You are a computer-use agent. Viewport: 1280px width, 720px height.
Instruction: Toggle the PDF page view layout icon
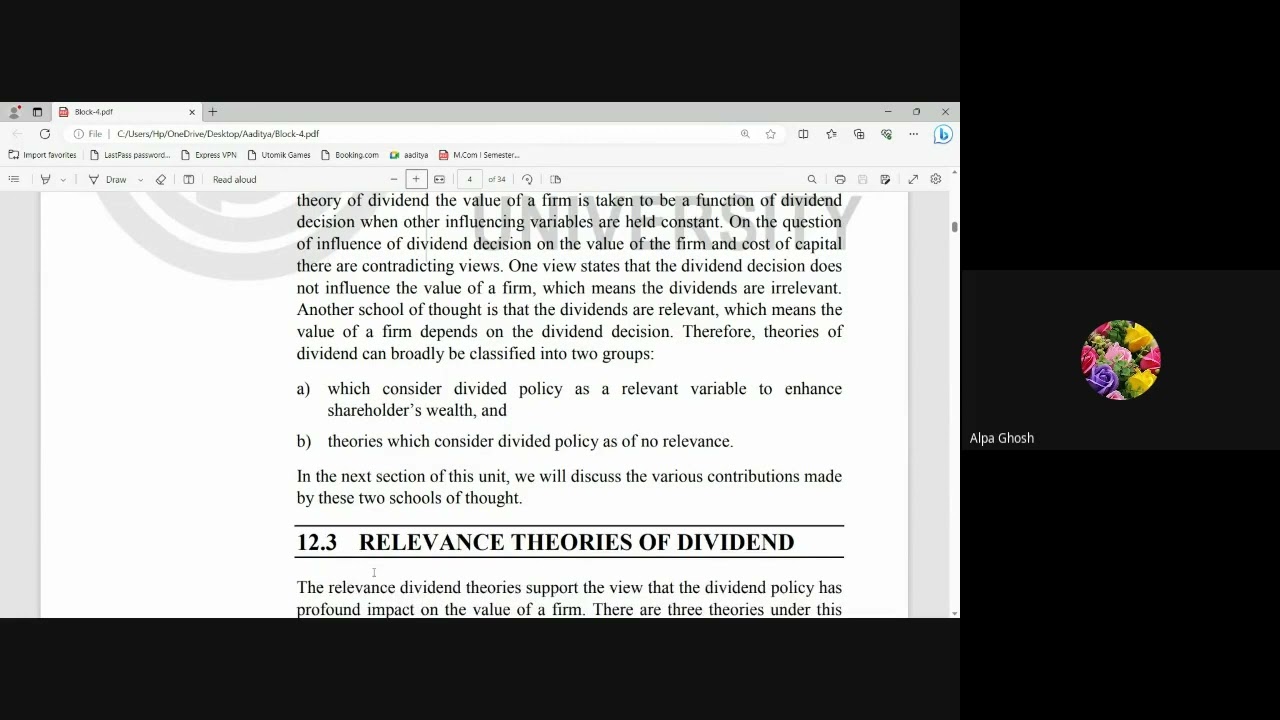click(189, 179)
